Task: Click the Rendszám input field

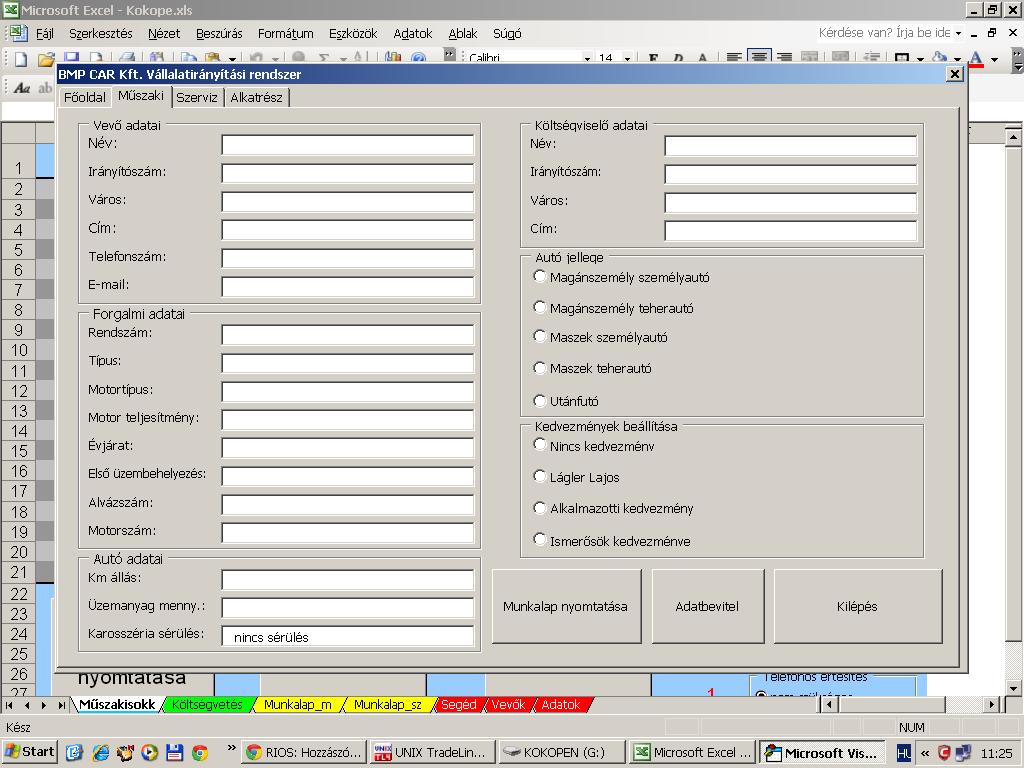Action: click(x=348, y=335)
